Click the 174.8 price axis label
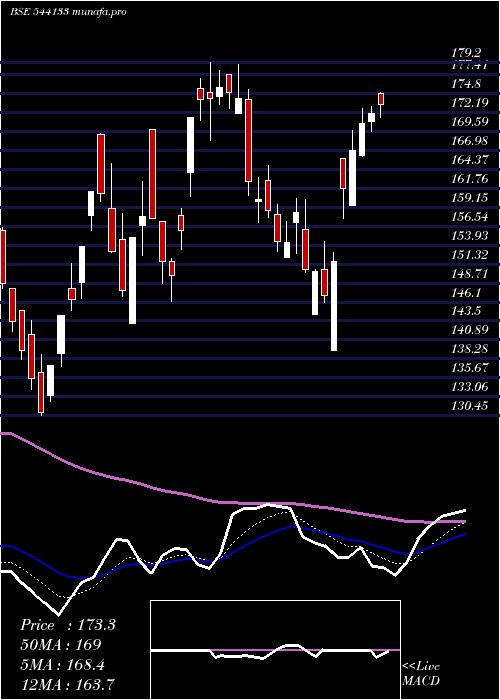This screenshot has height=700, width=500. [x=466, y=83]
